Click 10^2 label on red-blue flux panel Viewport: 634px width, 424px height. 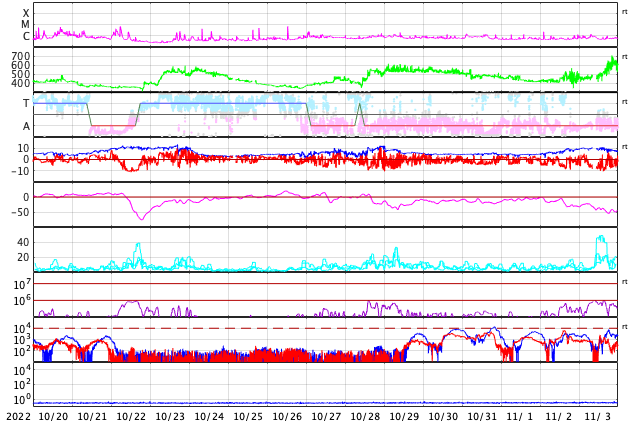(x=23, y=351)
